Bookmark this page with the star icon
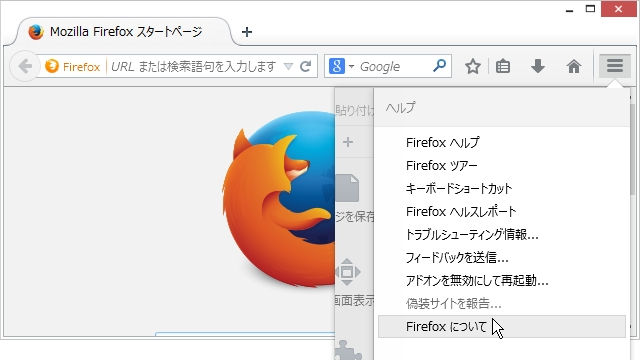Screen dimensions: 640x360 [x=473, y=66]
